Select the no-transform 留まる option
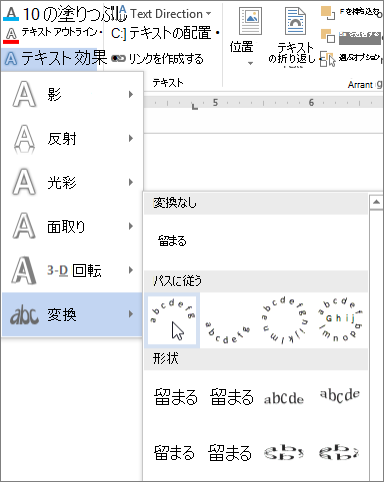The height and width of the screenshot is (482, 384). (x=172, y=241)
